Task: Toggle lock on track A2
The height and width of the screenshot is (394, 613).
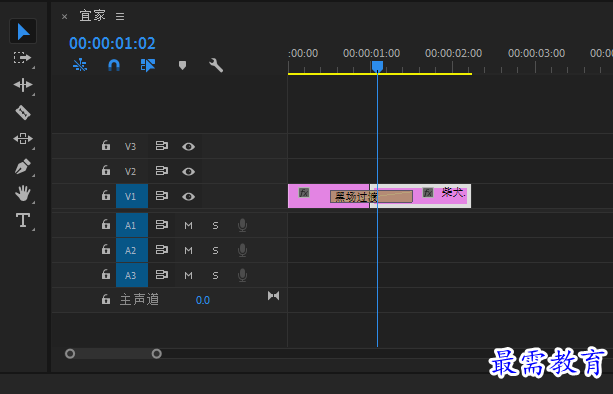Action: (106, 250)
